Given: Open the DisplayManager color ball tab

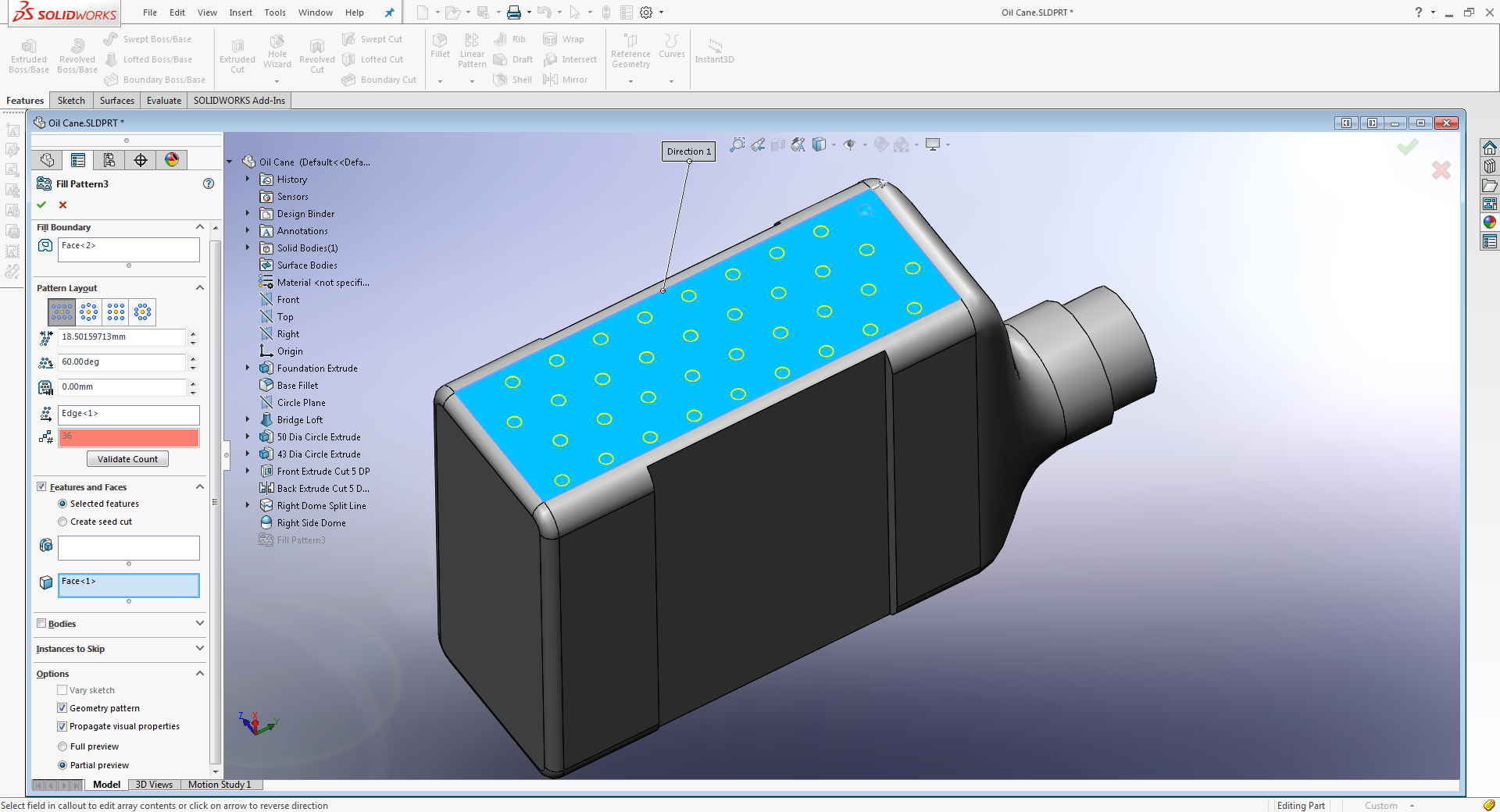Looking at the screenshot, I should (x=172, y=160).
